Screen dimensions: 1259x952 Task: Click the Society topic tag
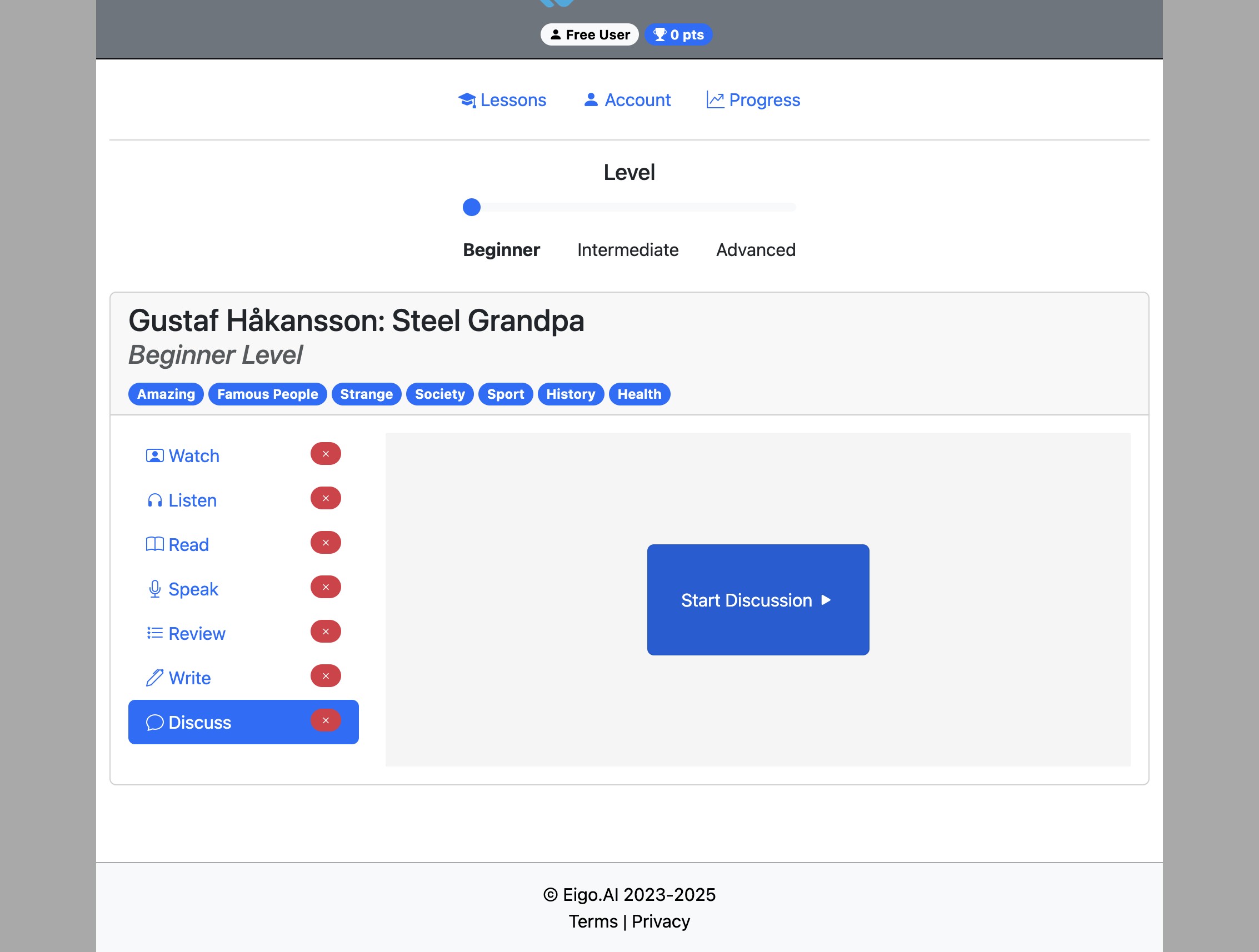[440, 394]
